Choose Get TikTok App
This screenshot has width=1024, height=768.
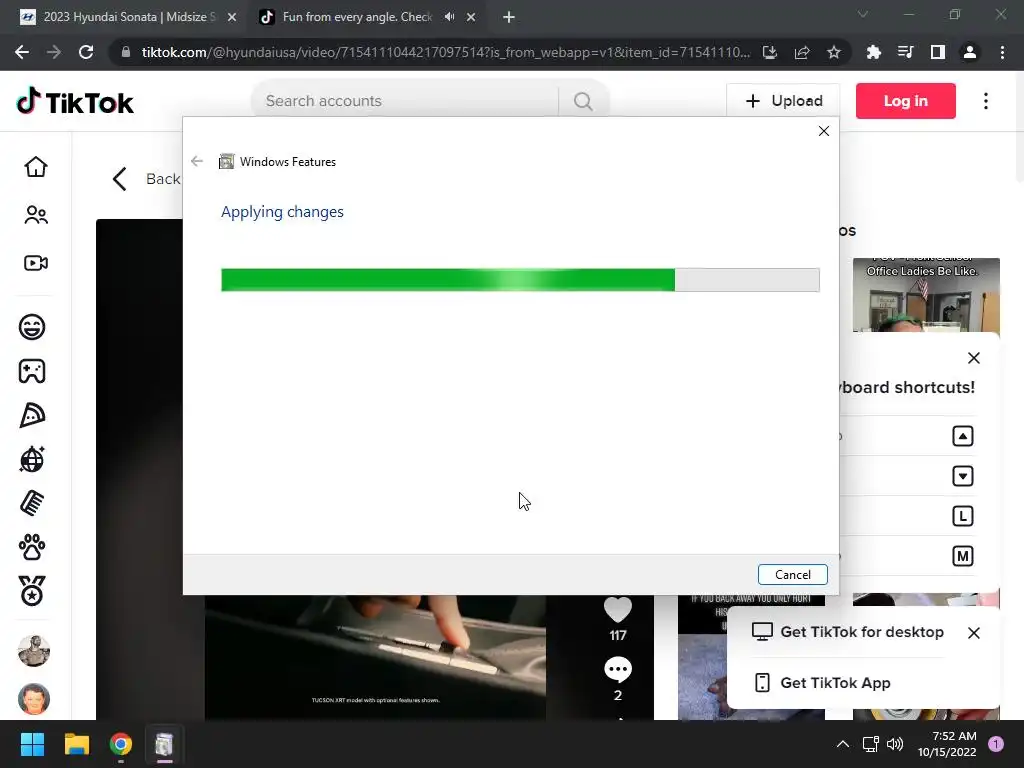pyautogui.click(x=822, y=682)
